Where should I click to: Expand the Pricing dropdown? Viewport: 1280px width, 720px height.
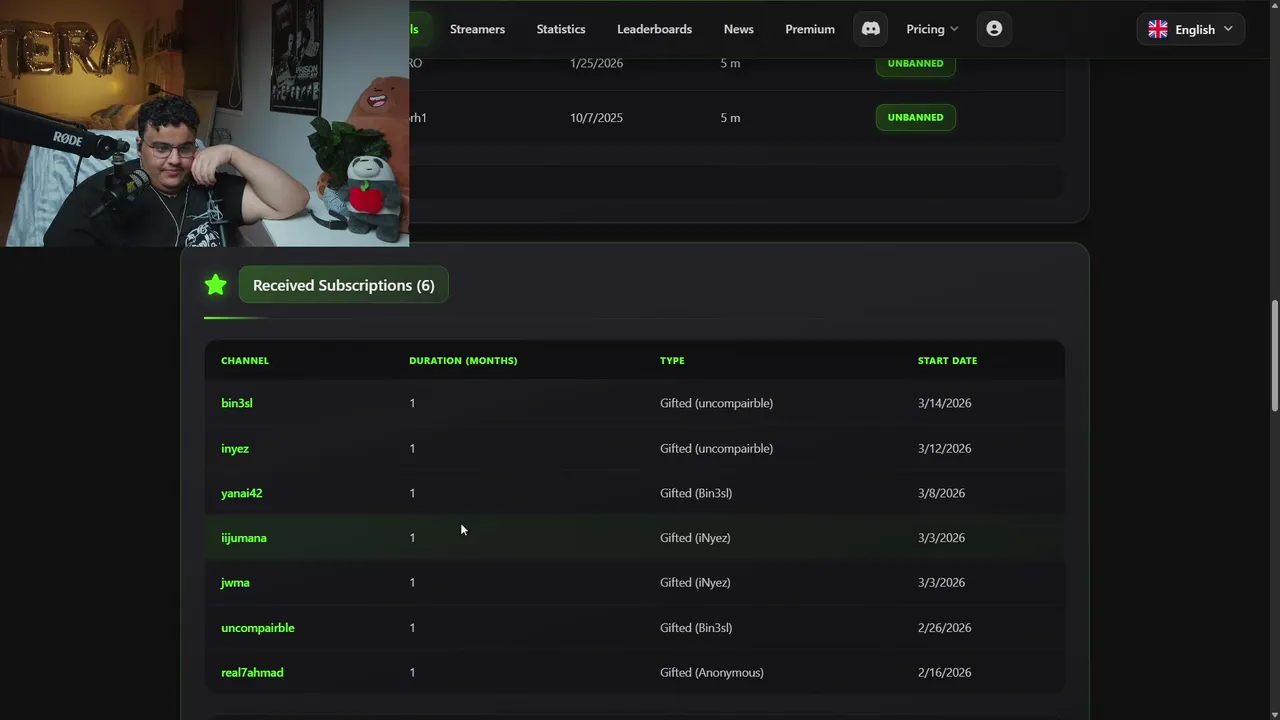coord(932,29)
